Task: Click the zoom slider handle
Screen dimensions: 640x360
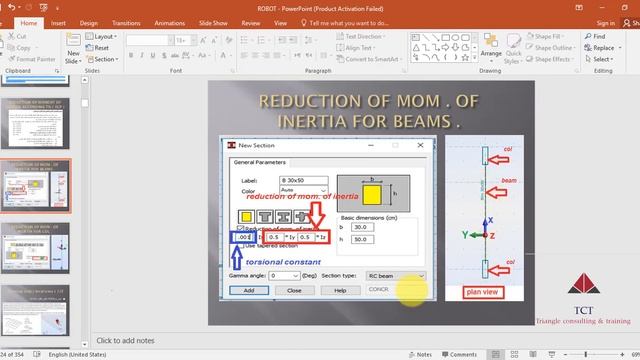Action: tap(585, 354)
